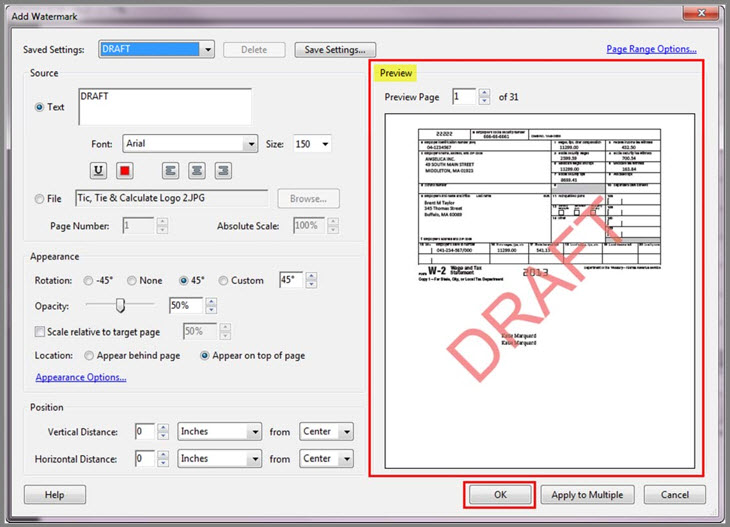Open Help for the watermark dialog
Viewport: 730px width, 527px height.
click(54, 494)
